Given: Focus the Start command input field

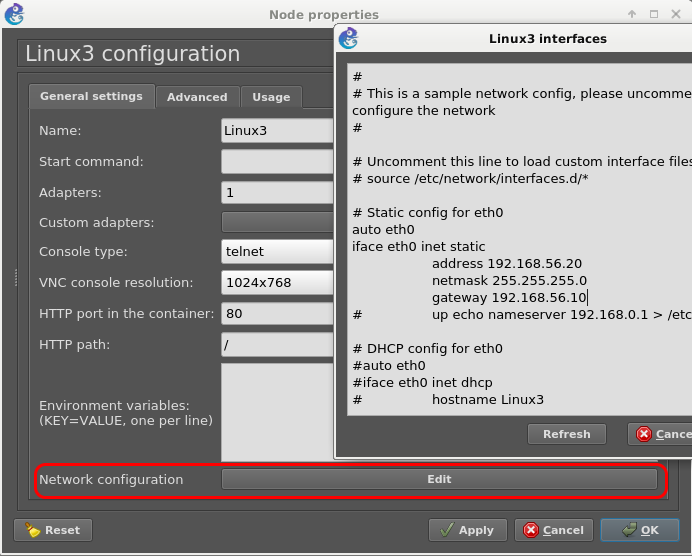Looking at the screenshot, I should pos(277,162).
